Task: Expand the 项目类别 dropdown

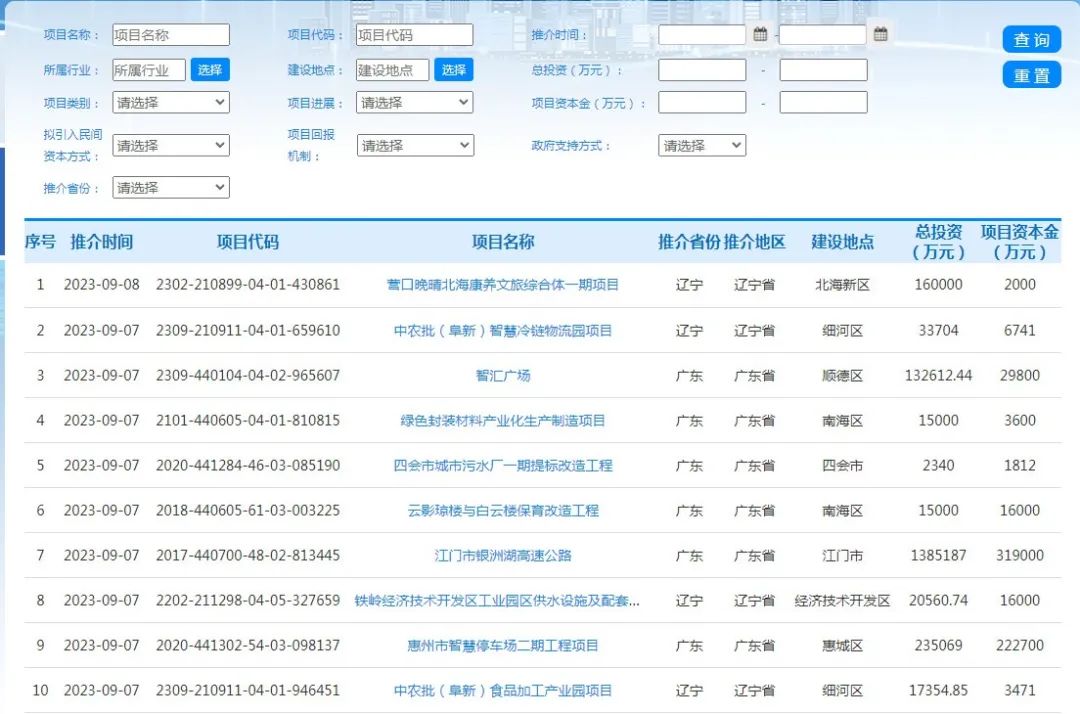Action: click(x=171, y=102)
